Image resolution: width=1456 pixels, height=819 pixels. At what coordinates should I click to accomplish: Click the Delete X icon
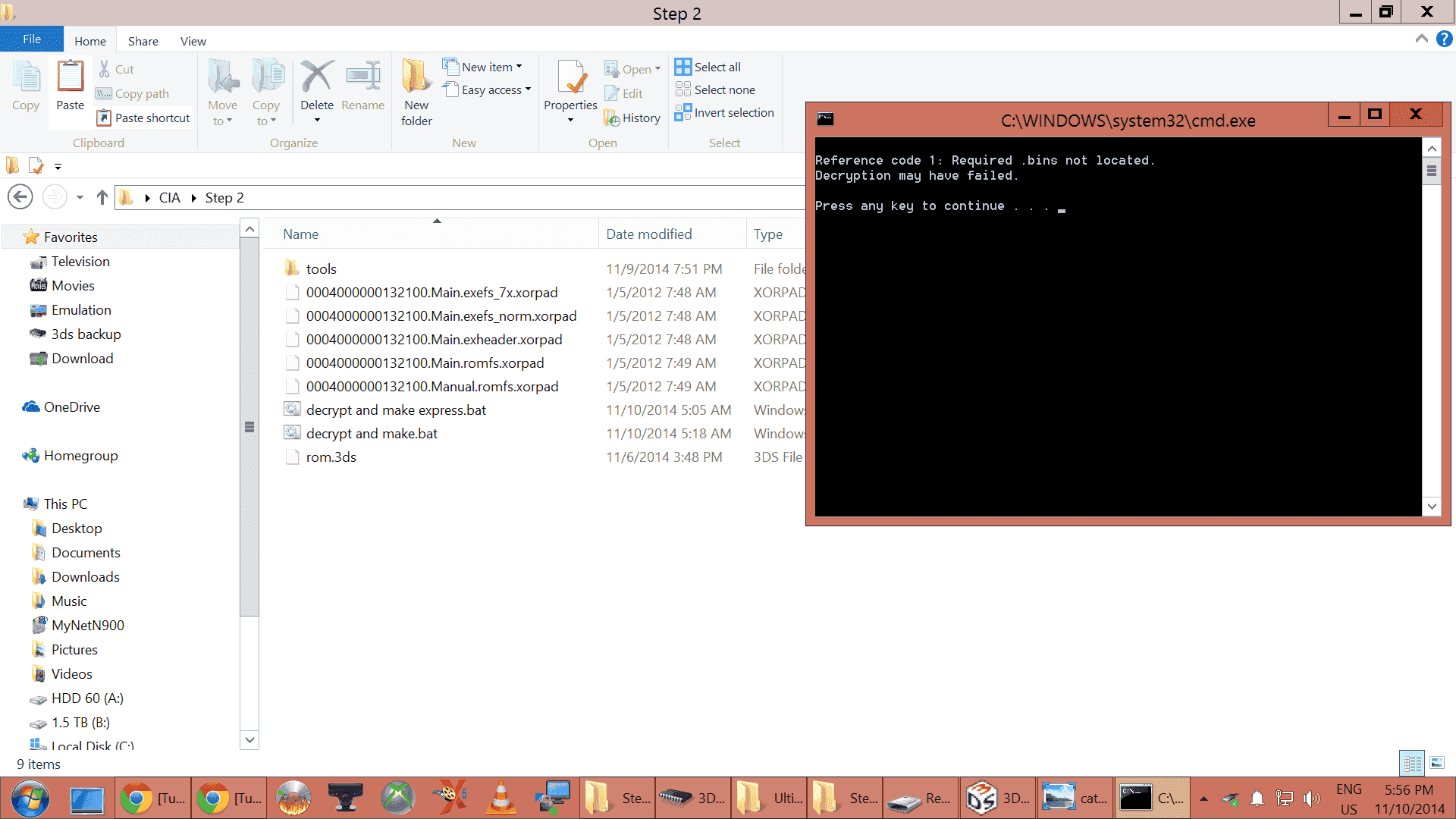click(x=317, y=77)
